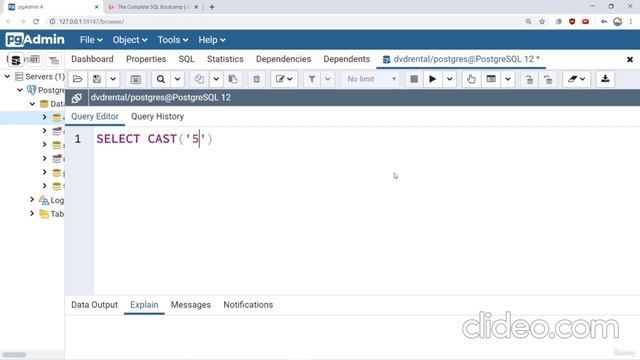Click the Paste rows icon
Image resolution: width=640 pixels, height=360 pixels.
233,79
